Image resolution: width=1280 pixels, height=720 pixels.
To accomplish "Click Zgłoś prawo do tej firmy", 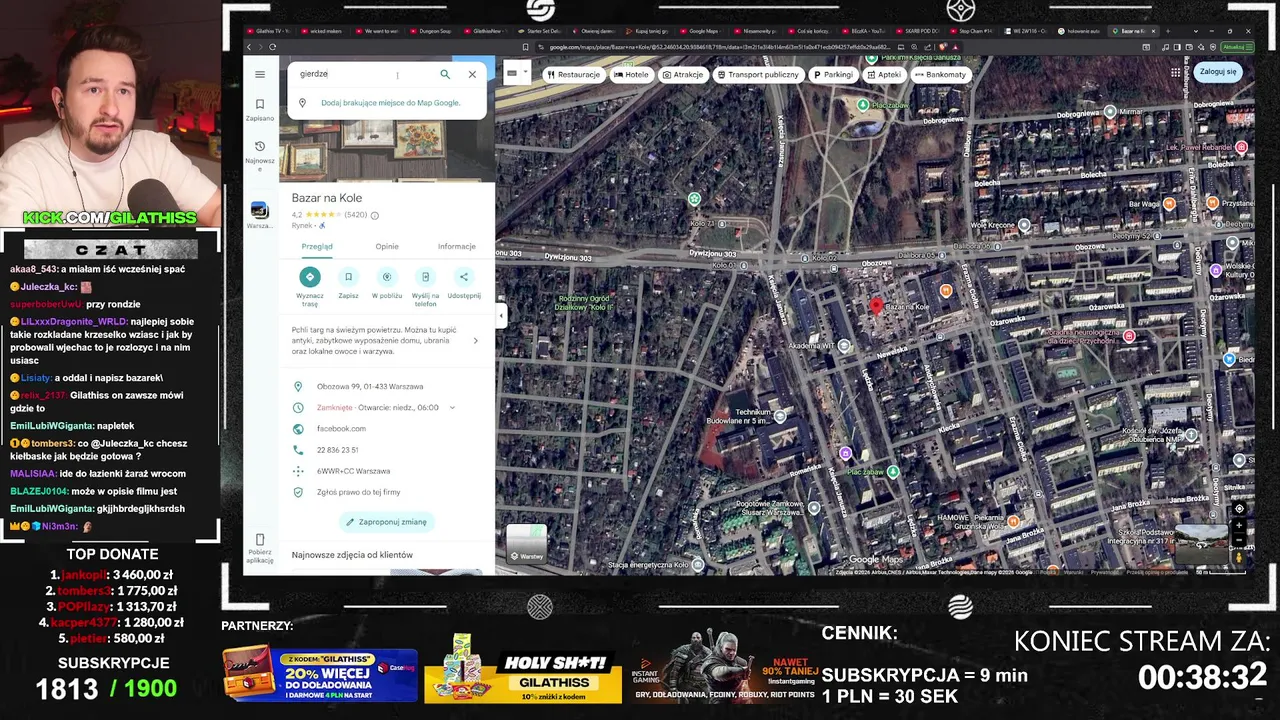I will (358, 492).
